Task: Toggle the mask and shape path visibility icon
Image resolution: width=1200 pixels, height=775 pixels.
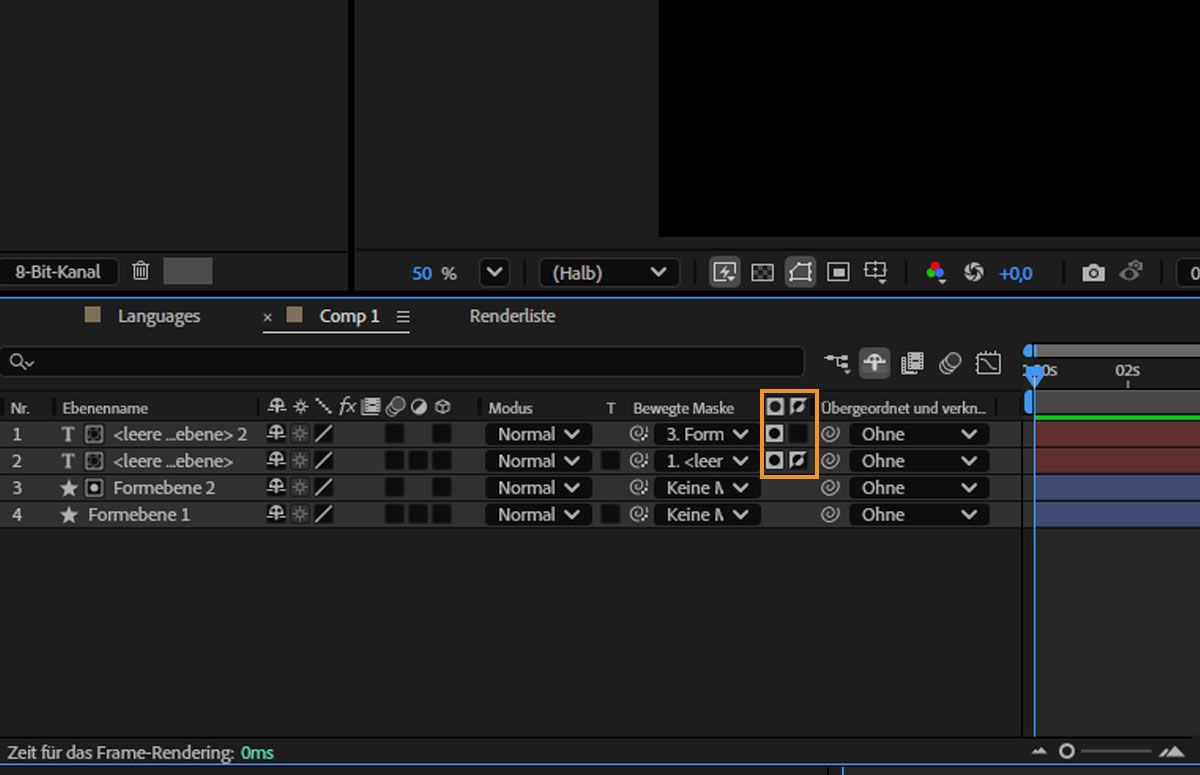Action: pos(799,272)
